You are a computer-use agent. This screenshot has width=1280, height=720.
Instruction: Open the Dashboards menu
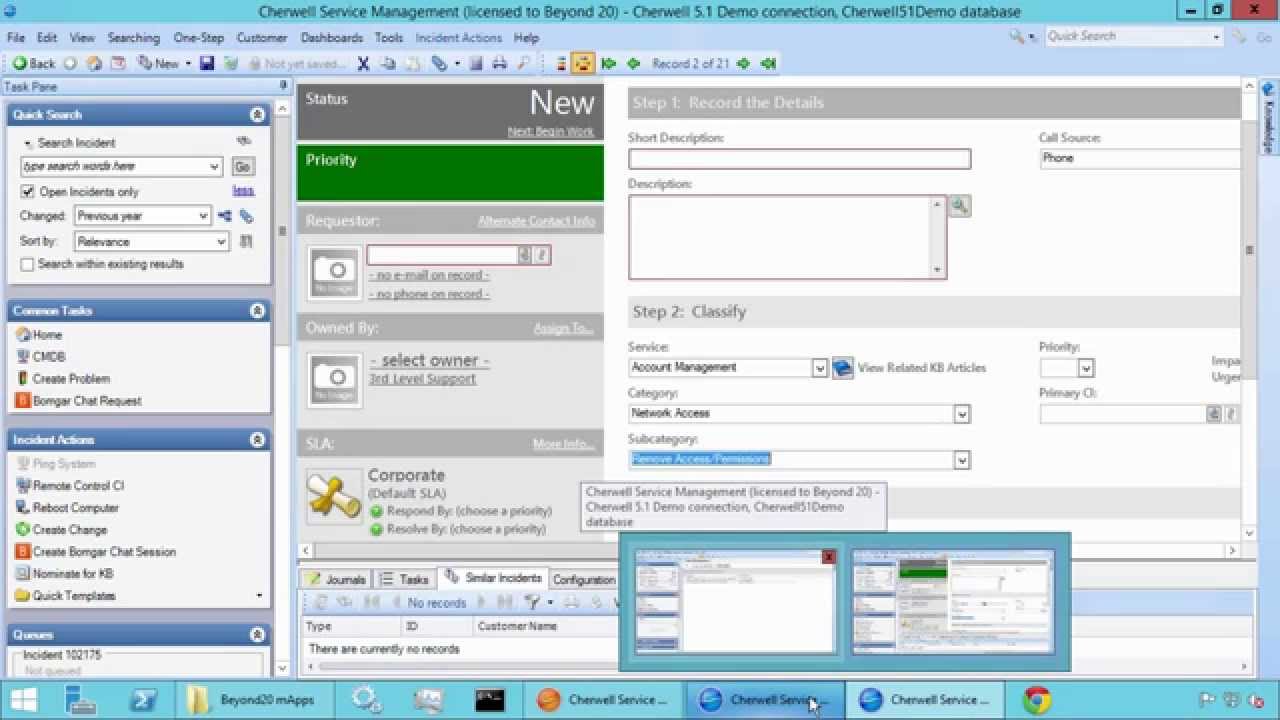[332, 38]
